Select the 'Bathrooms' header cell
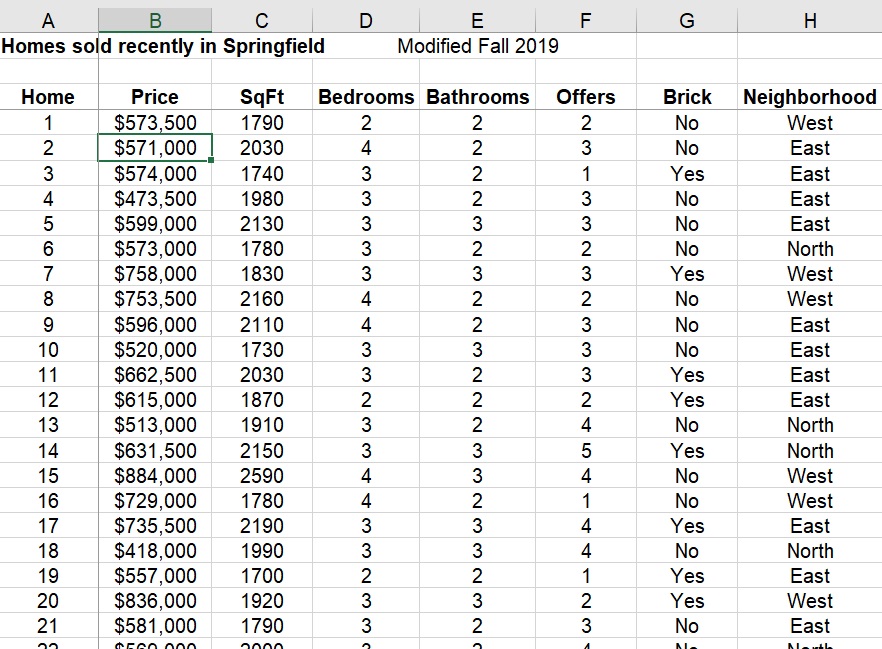Viewport: 882px width, 649px height. (x=478, y=97)
